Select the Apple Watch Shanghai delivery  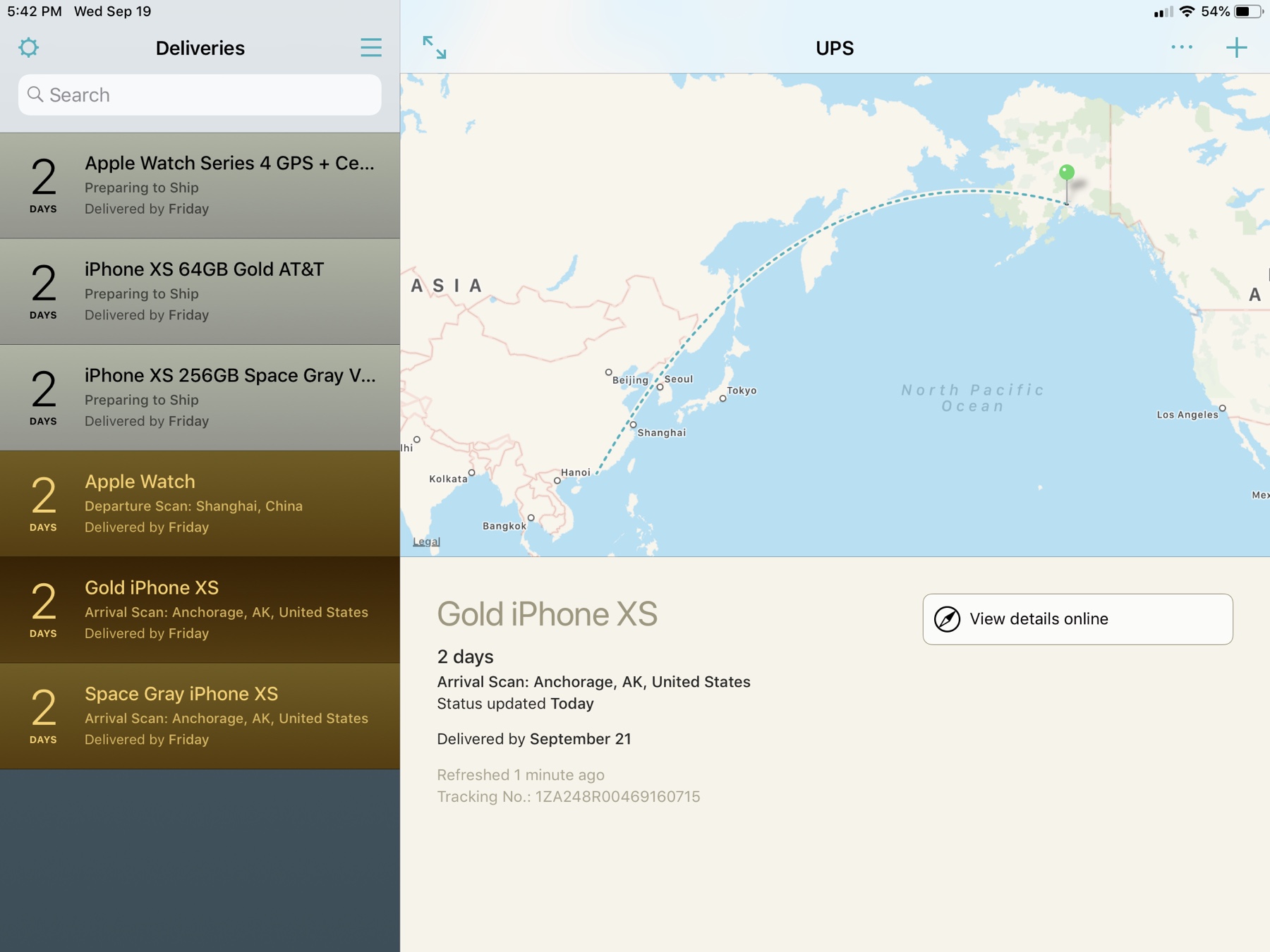click(x=200, y=504)
